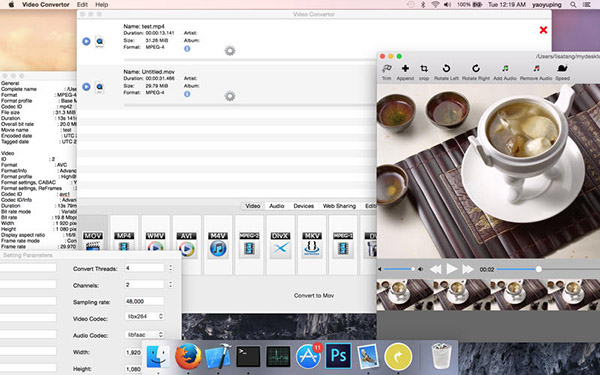Open settings gear for Untitled.mov
This screenshot has width=600, height=375.
230,96
